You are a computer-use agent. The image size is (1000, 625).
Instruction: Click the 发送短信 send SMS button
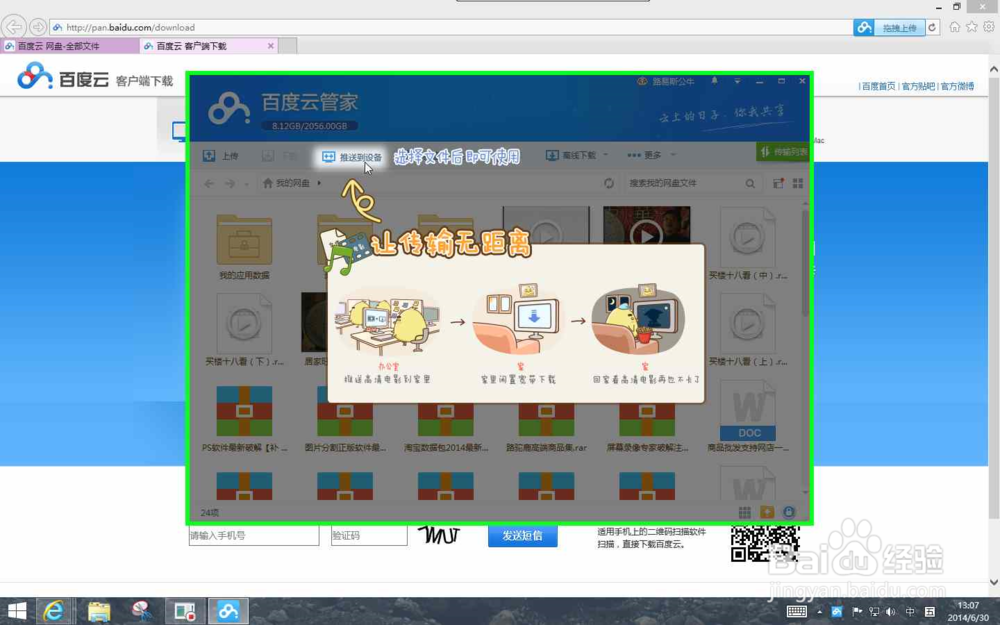coord(522,536)
